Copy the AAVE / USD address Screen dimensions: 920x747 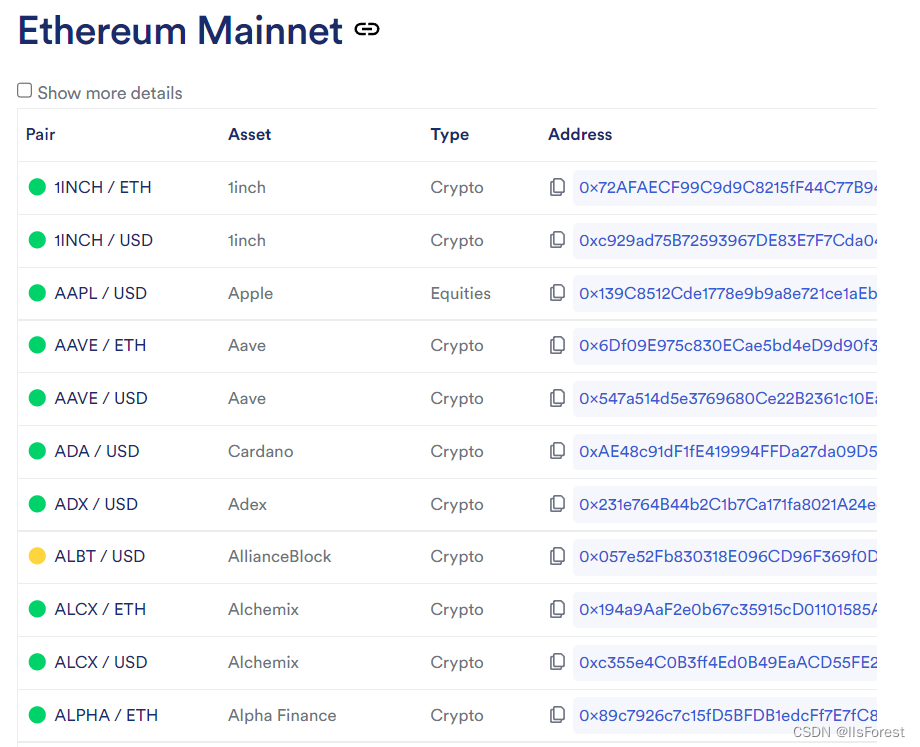coord(557,398)
